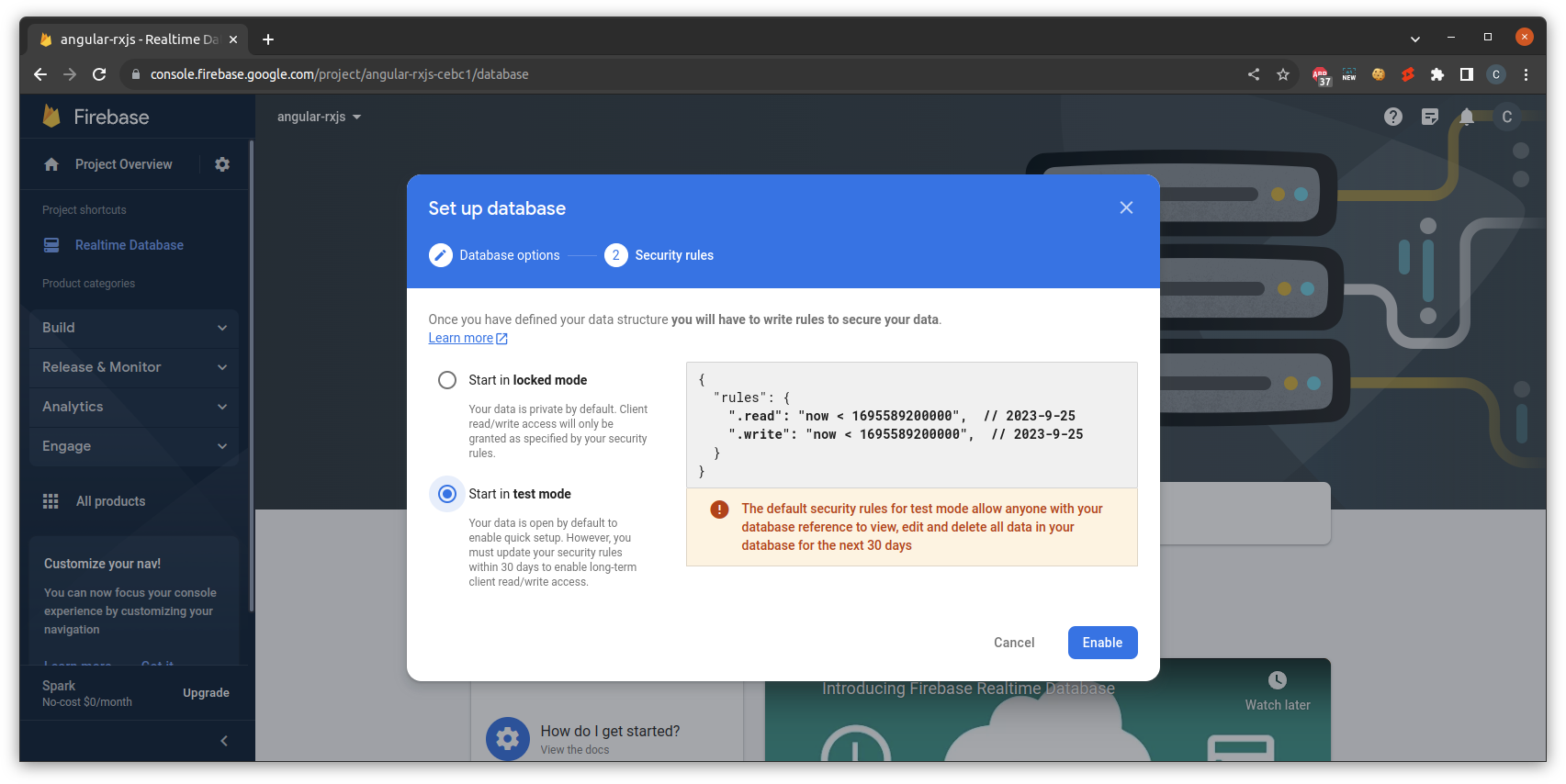Close the Set up database dialog
The height and width of the screenshot is (784, 1566).
[1126, 207]
